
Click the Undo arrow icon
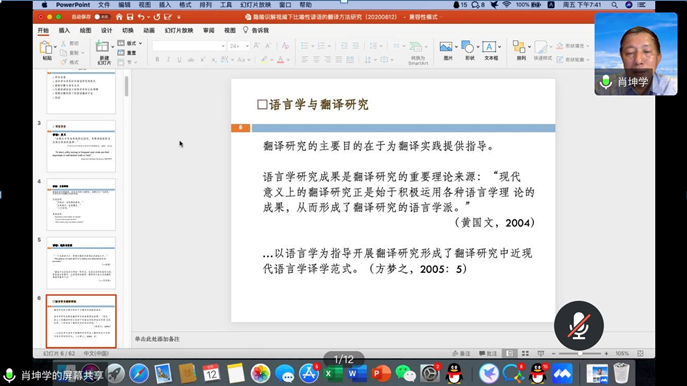pos(141,17)
